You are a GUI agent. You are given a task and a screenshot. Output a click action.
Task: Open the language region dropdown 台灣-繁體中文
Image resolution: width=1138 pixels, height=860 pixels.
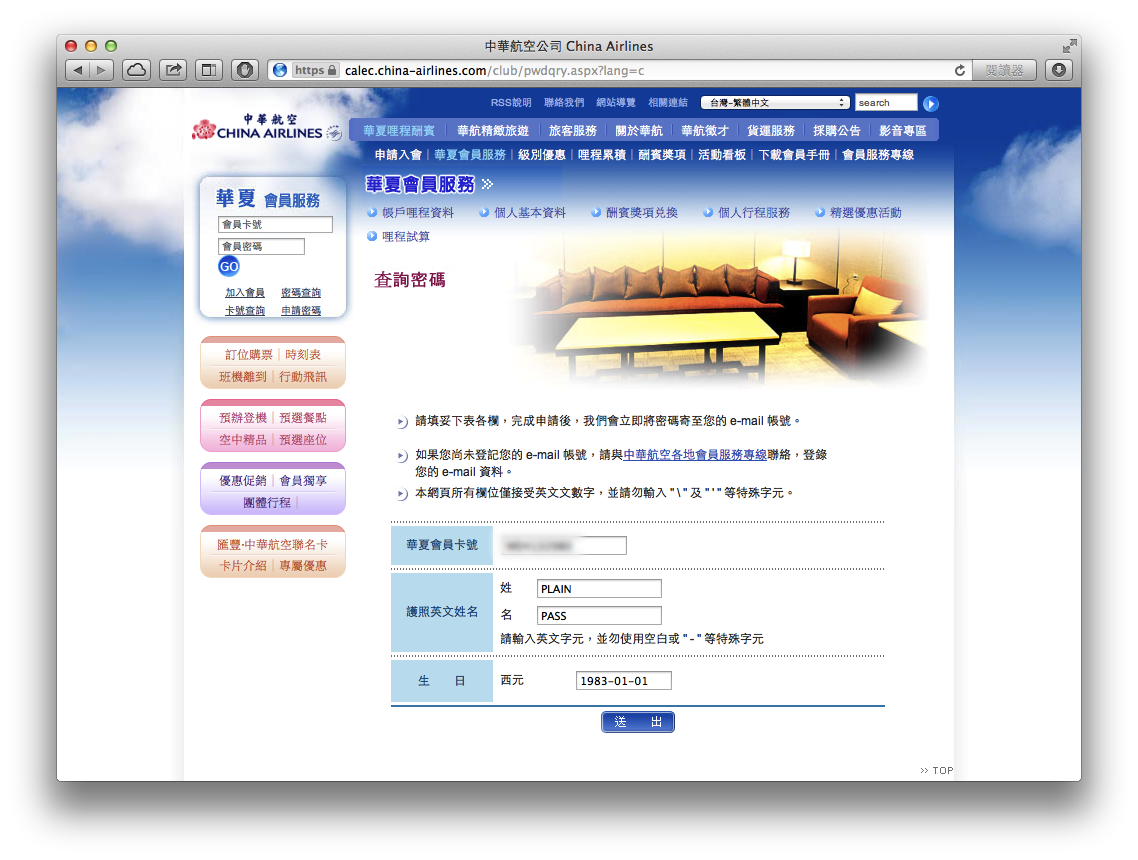(x=775, y=102)
